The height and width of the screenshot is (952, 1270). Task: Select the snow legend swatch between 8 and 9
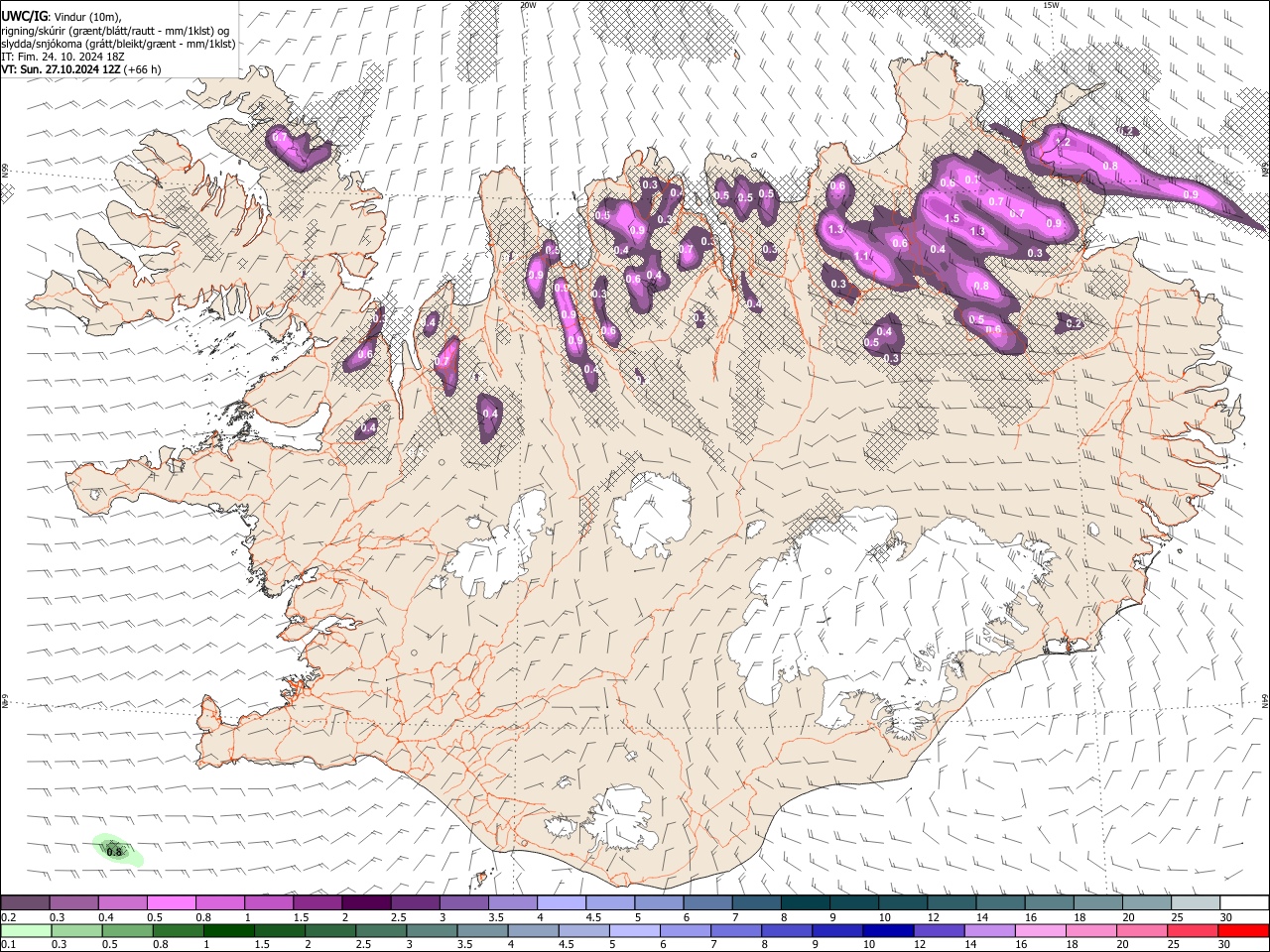coord(806,902)
